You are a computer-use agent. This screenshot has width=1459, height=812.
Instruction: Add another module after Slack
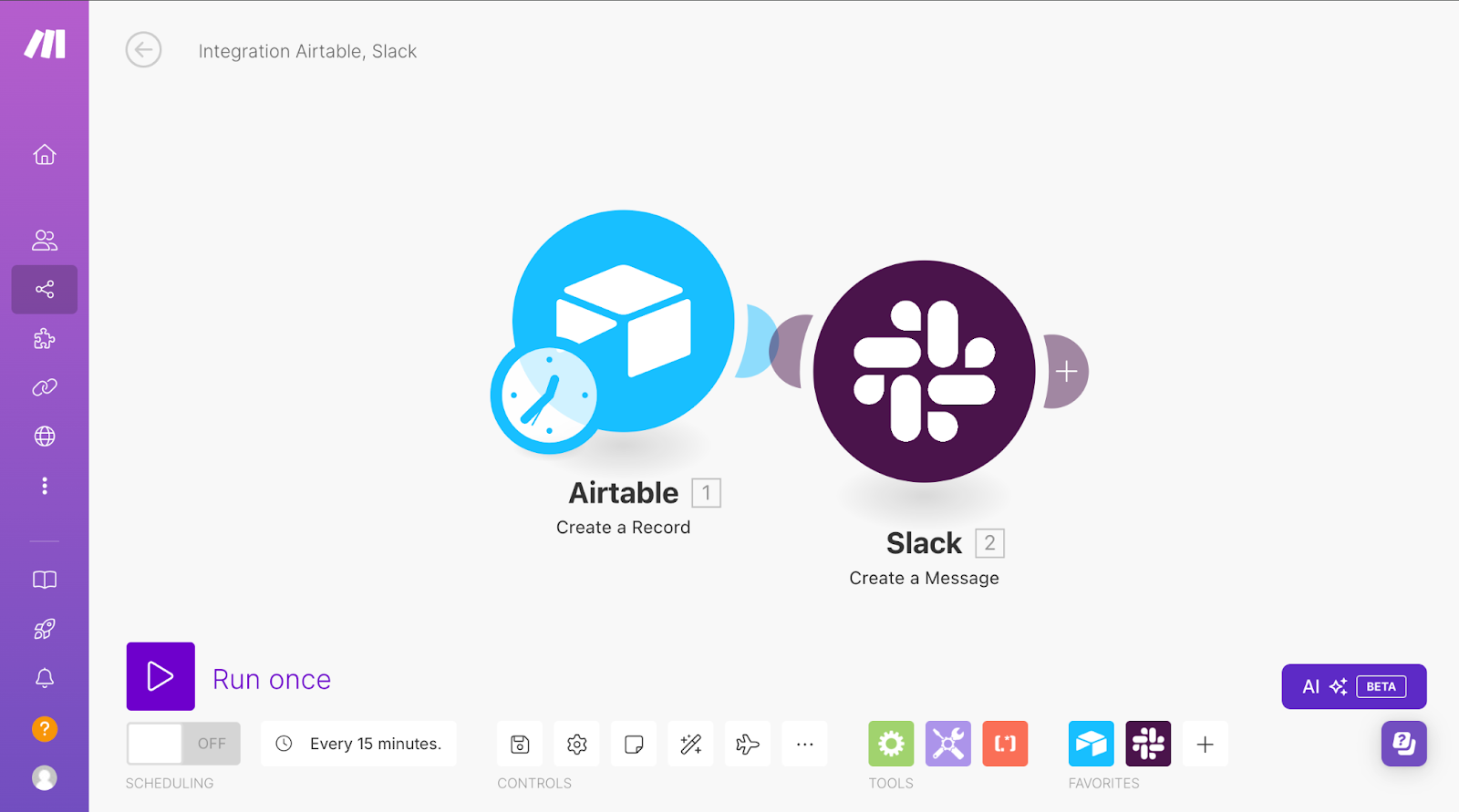(x=1067, y=372)
